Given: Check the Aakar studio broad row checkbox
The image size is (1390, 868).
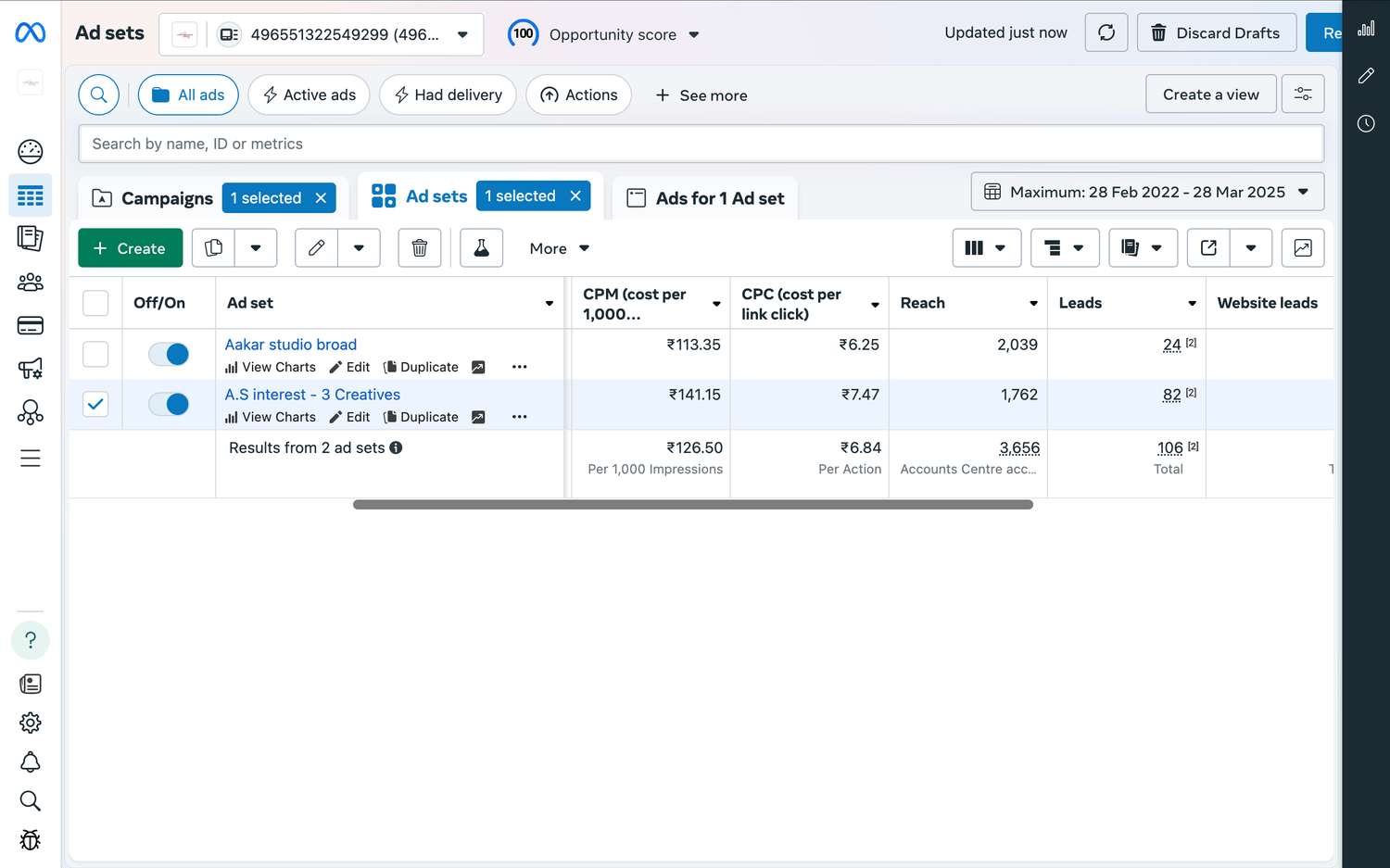Looking at the screenshot, I should 95,354.
